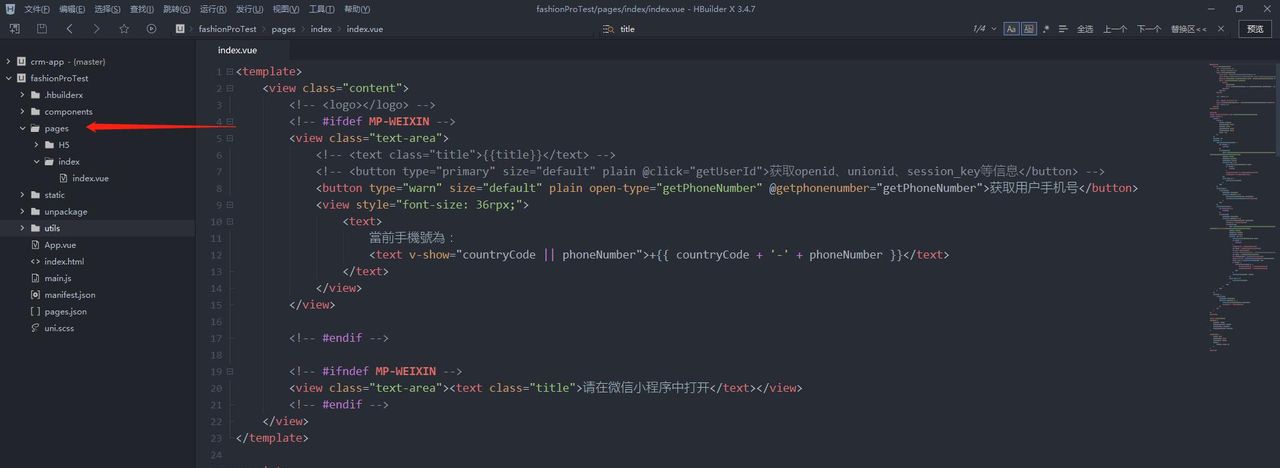1280x468 pixels.
Task: Click 上一个 previous match button
Action: pyautogui.click(x=1115, y=29)
